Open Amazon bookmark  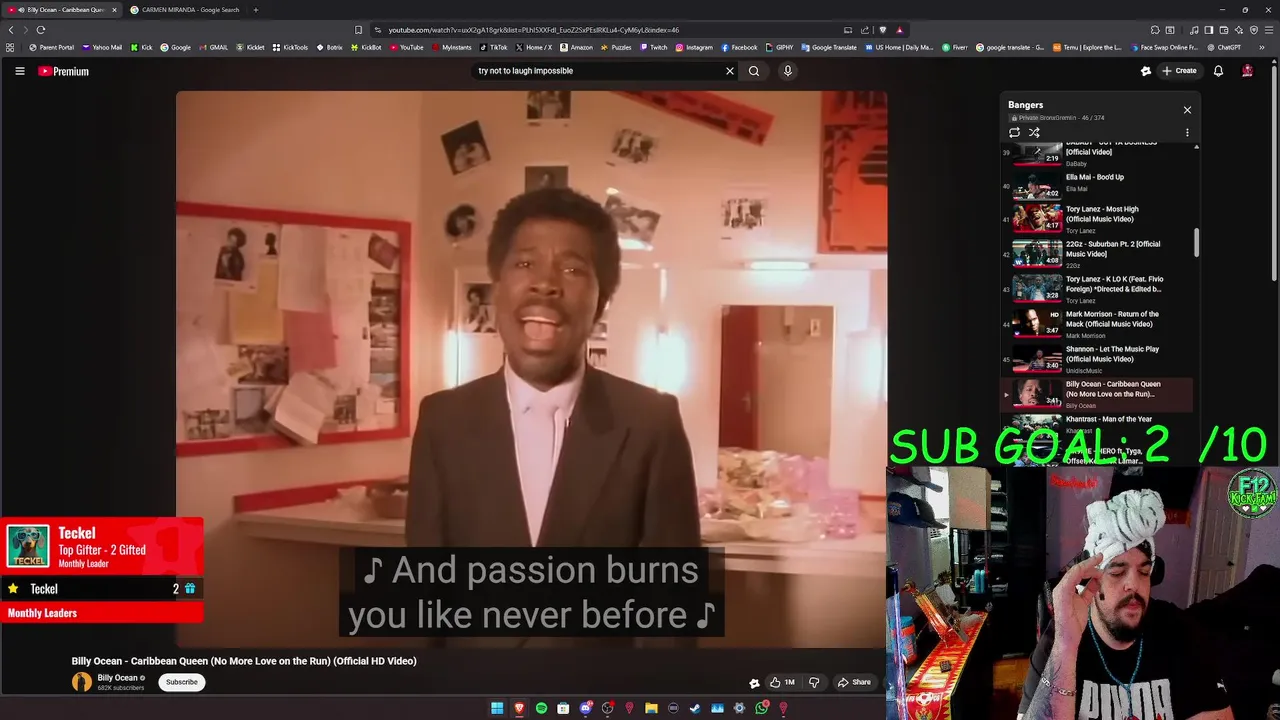click(576, 47)
